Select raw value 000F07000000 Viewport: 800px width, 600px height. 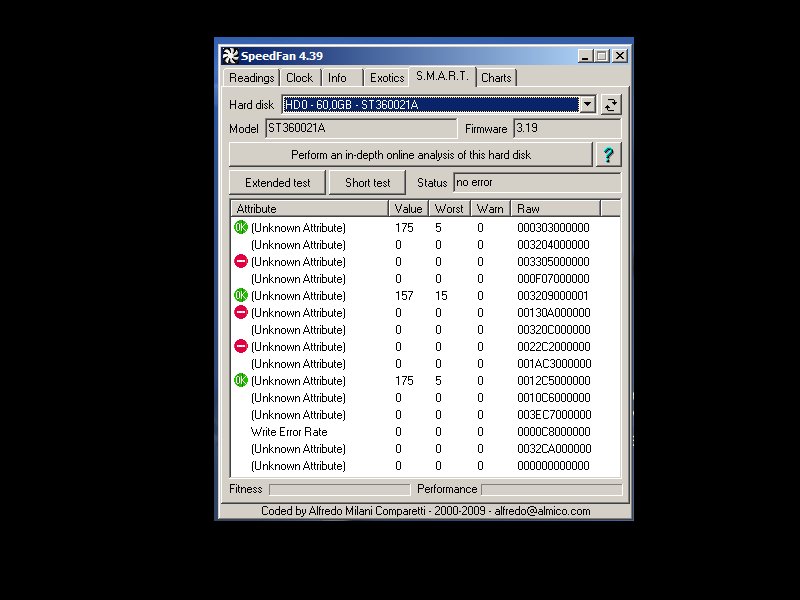point(553,279)
